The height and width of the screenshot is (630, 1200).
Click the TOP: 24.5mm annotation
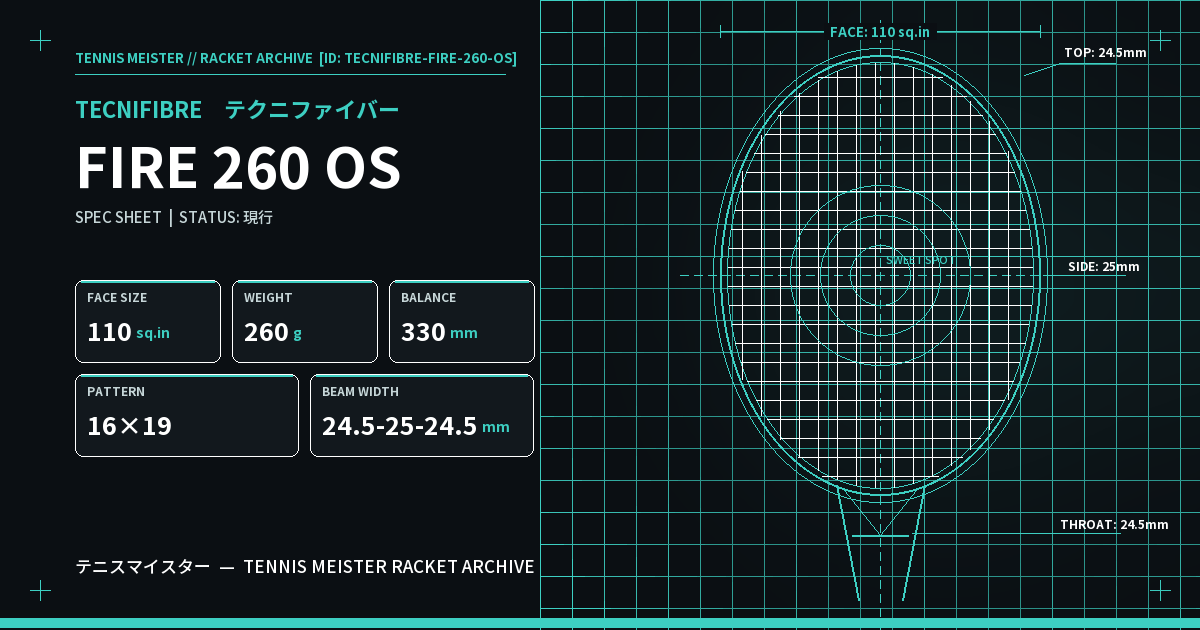pos(1105,53)
